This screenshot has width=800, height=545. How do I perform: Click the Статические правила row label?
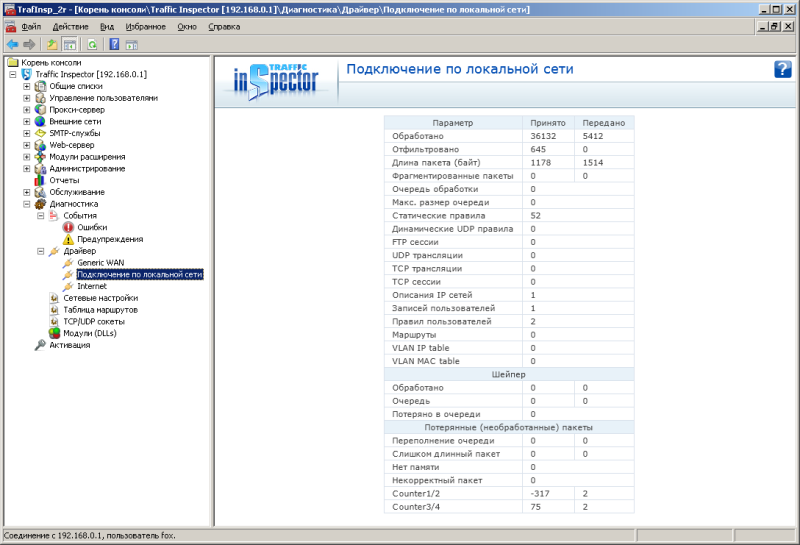(438, 215)
